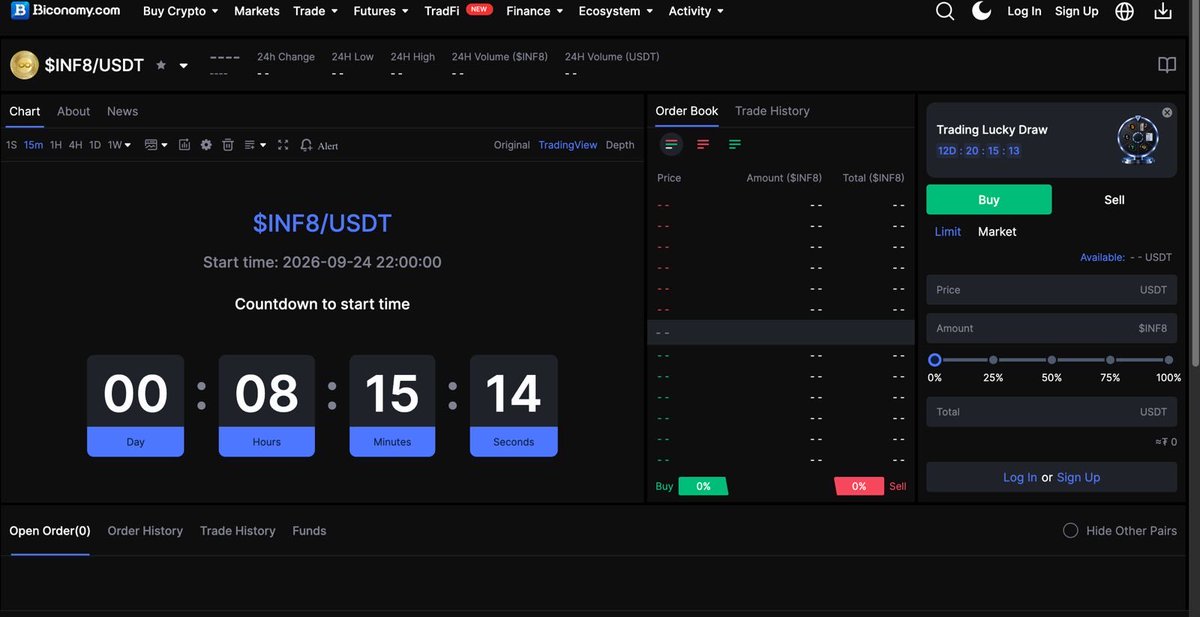Screen dimensions: 1200x617
Task: Choose Limit order type
Action: [948, 231]
